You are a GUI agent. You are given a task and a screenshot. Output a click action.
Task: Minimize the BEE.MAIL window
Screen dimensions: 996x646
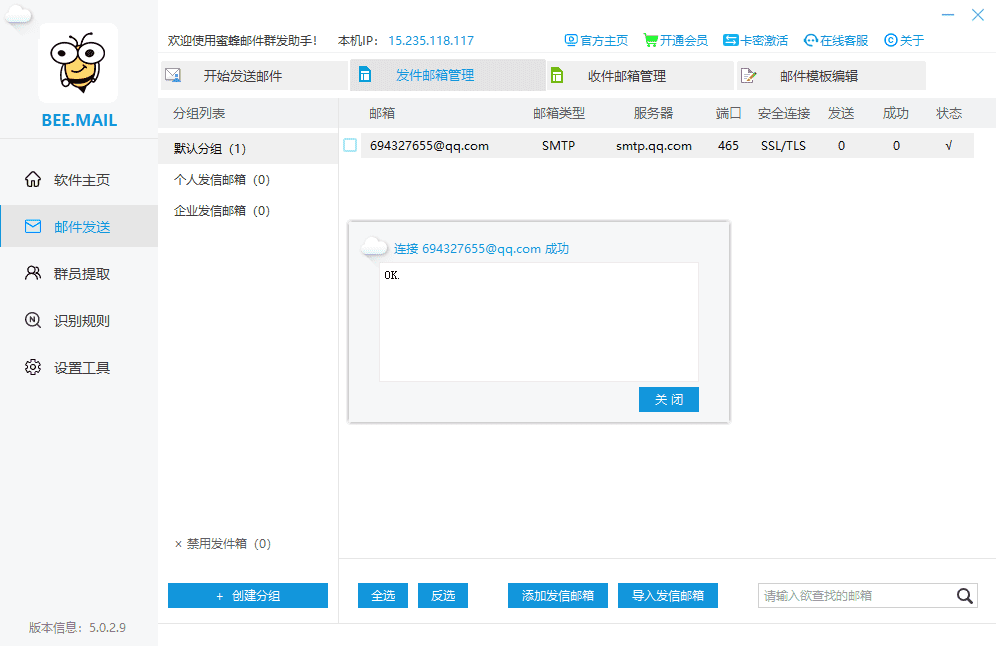pyautogui.click(x=948, y=15)
